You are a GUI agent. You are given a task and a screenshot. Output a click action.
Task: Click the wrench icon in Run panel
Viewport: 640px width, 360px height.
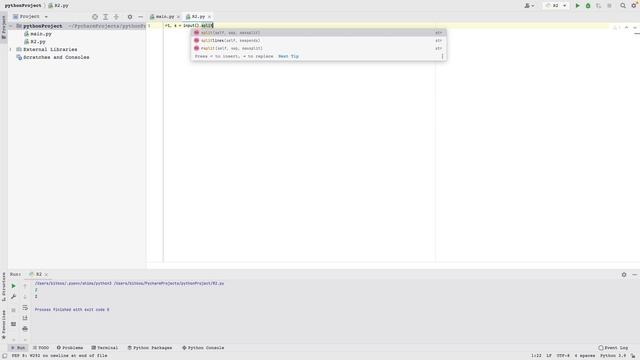(x=13, y=297)
